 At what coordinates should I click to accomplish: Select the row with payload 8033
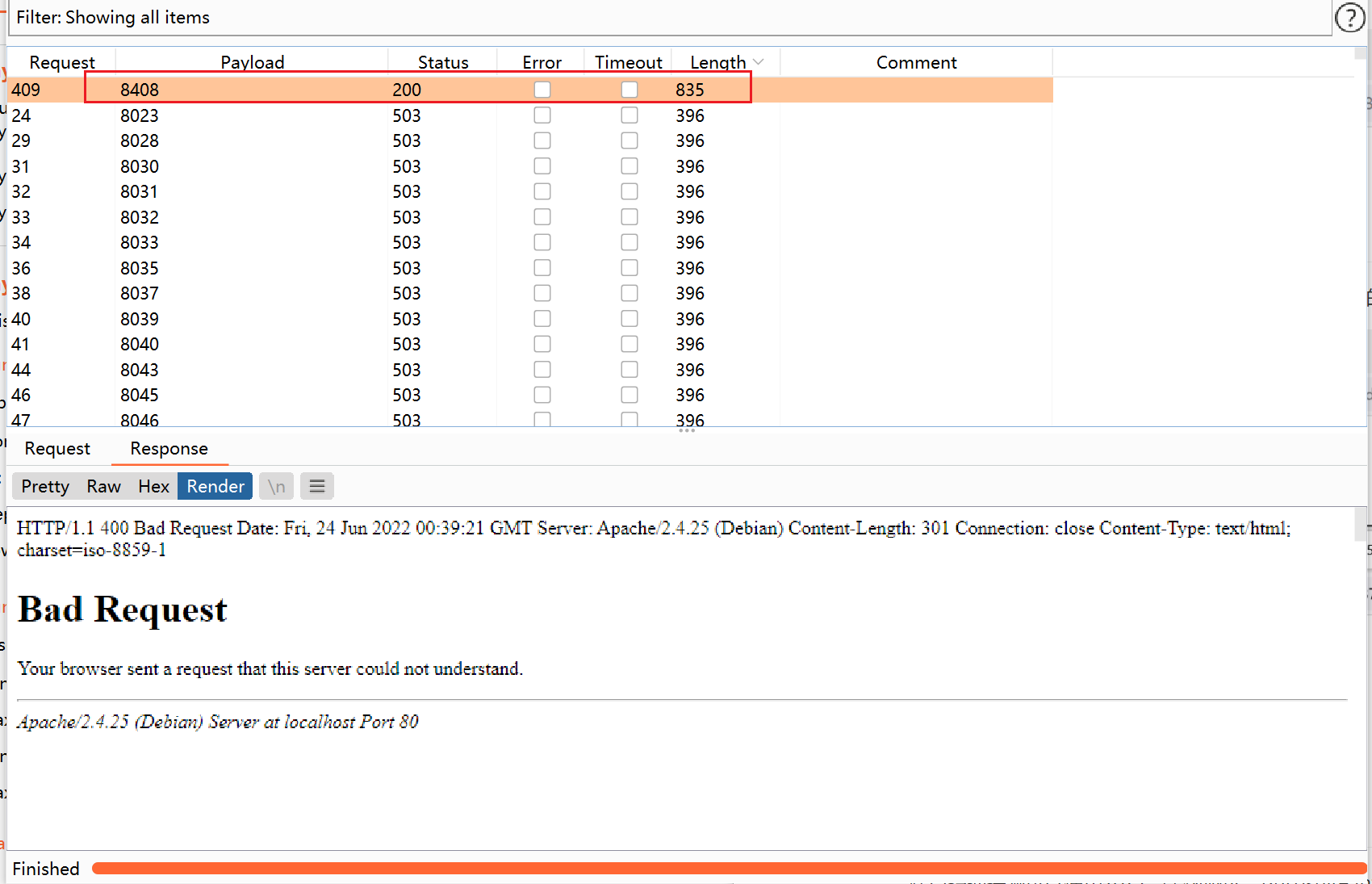pos(530,242)
